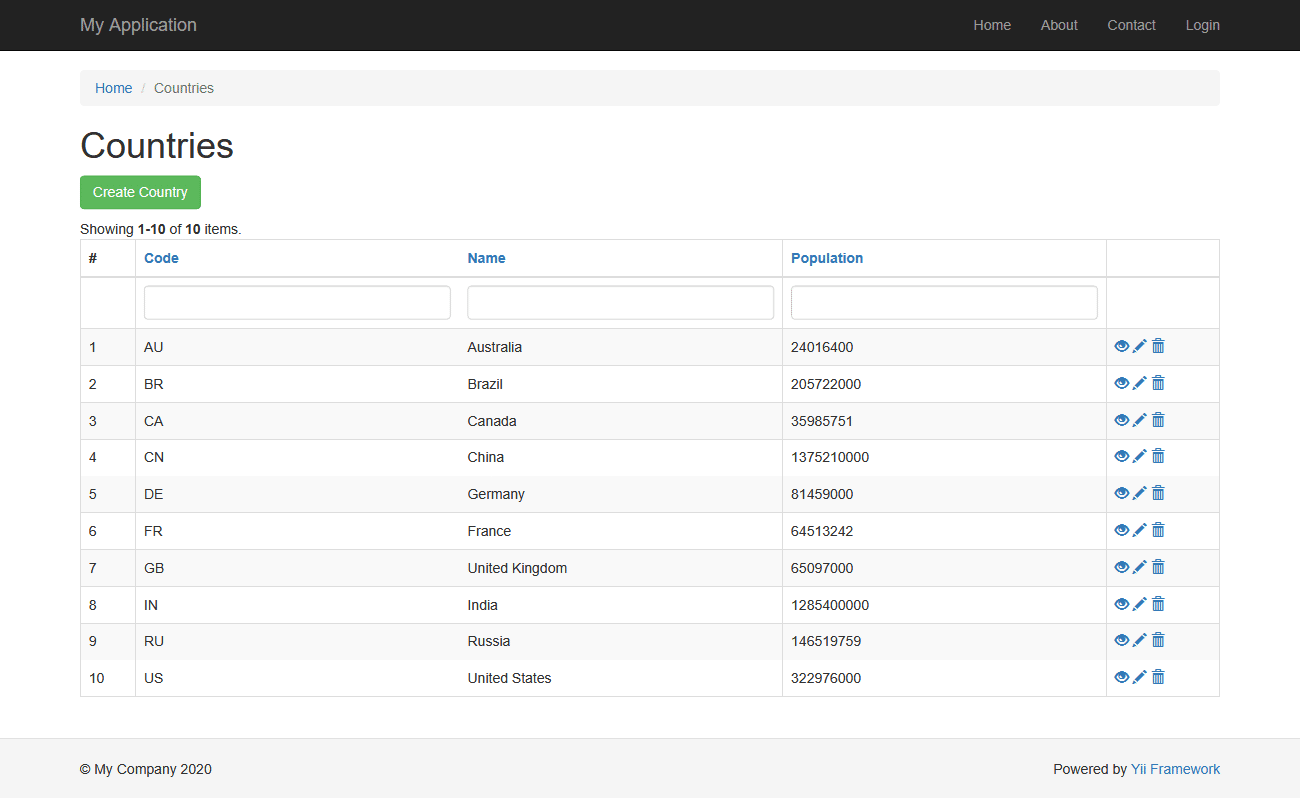Click the view eye icon for United Kingdom
Image resolution: width=1300 pixels, height=798 pixels.
[x=1122, y=567]
